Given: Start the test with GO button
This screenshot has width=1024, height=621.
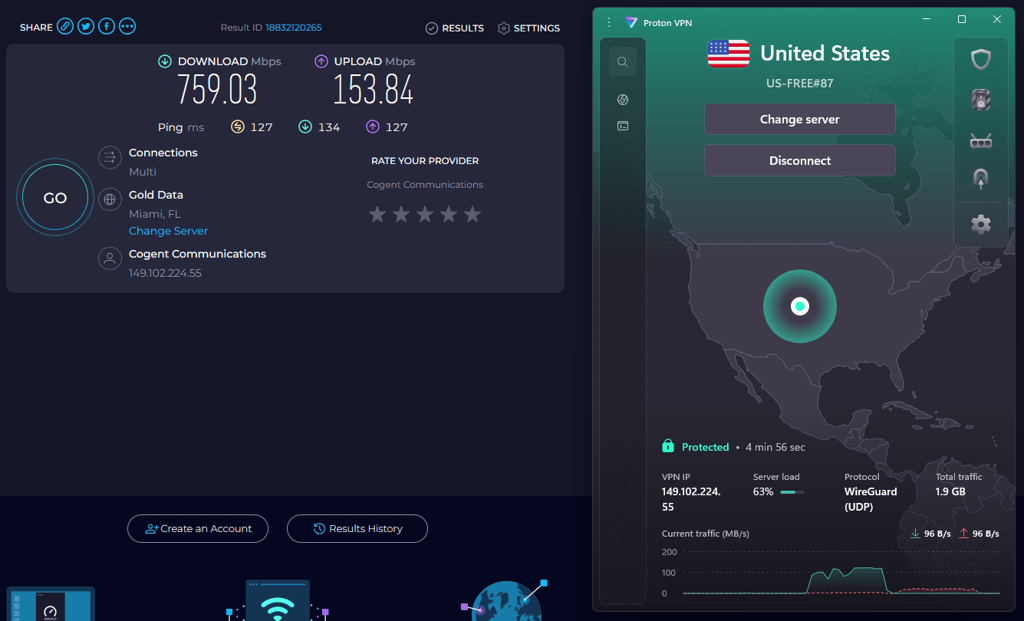Looking at the screenshot, I should point(55,197).
